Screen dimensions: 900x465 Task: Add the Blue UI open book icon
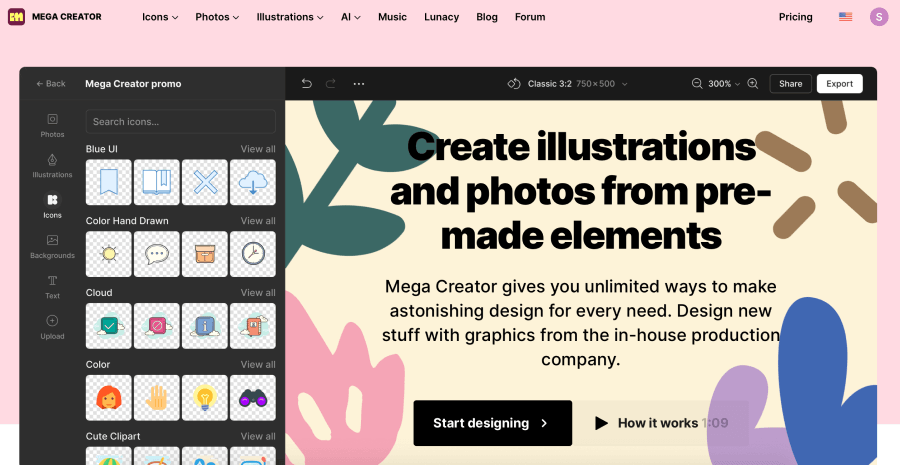pyautogui.click(x=157, y=182)
